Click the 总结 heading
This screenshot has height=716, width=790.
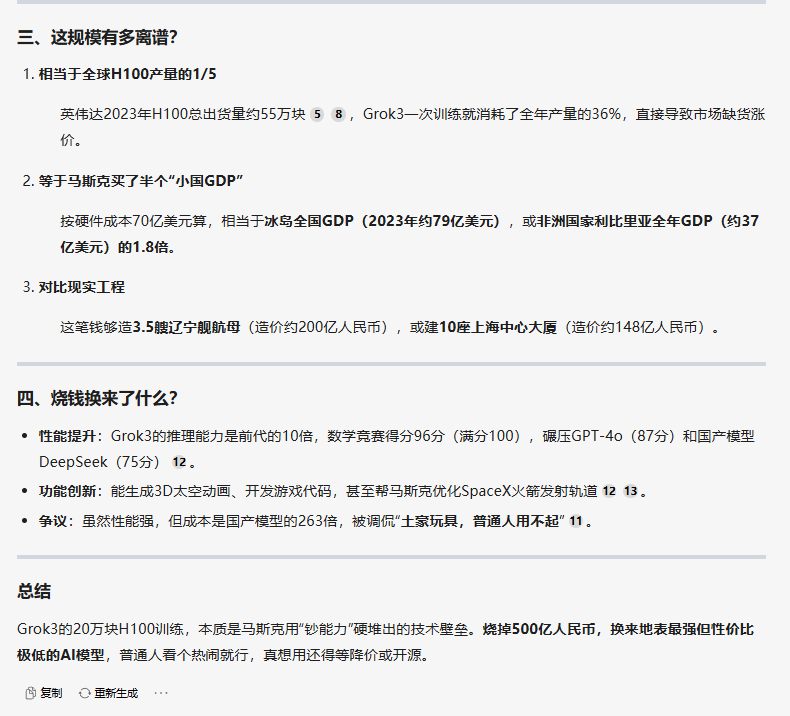(x=34, y=591)
